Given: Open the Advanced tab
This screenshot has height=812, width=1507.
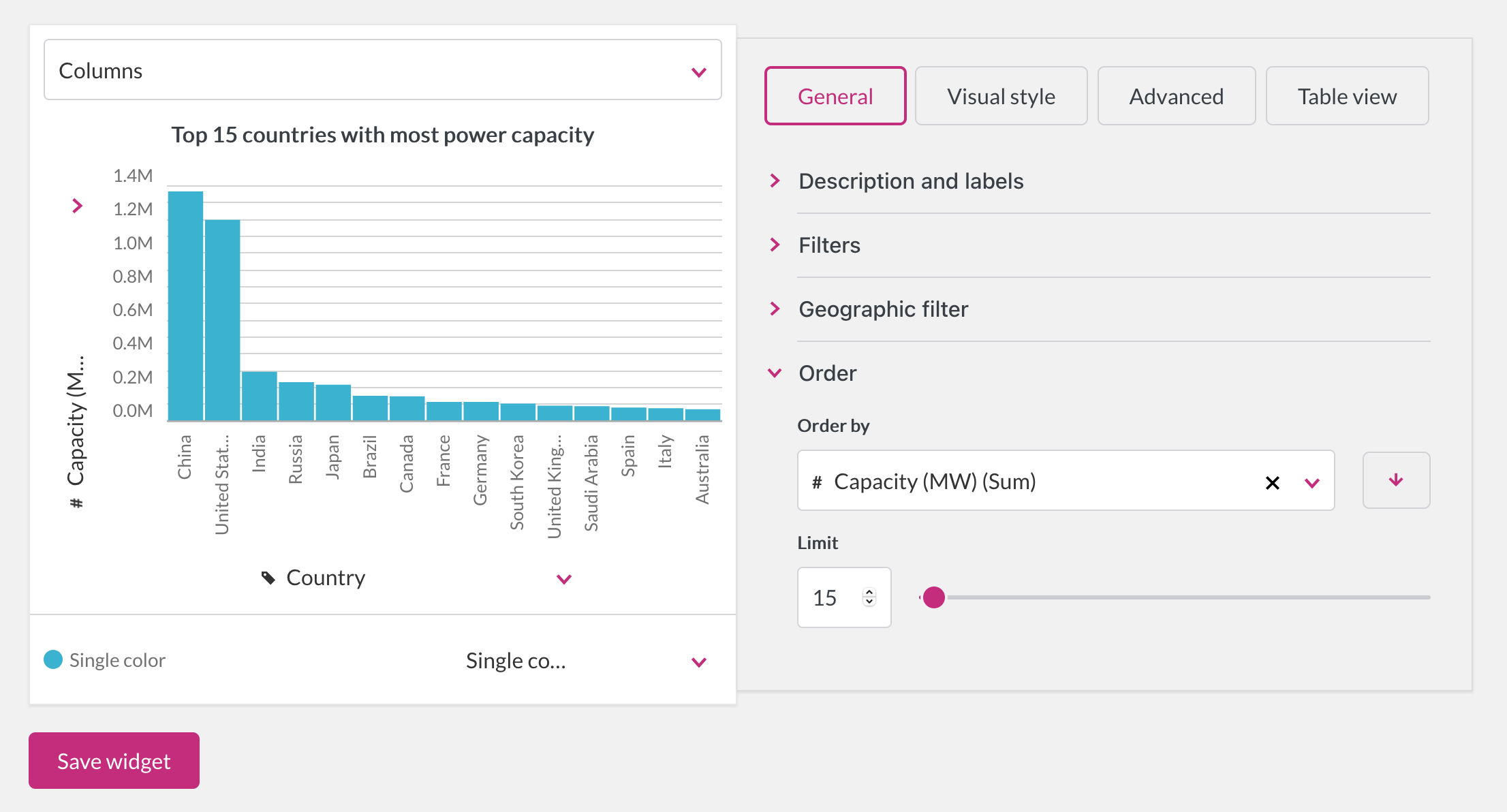Looking at the screenshot, I should coord(1176,96).
